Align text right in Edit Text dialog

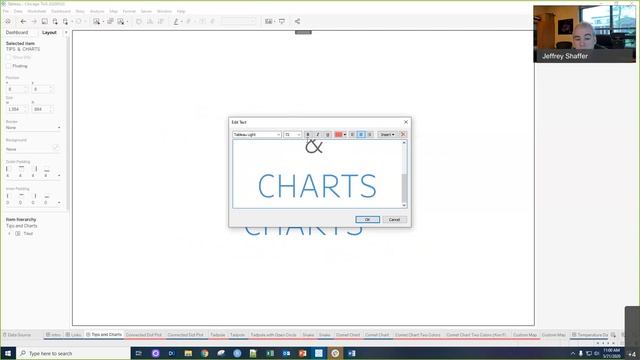pos(370,134)
